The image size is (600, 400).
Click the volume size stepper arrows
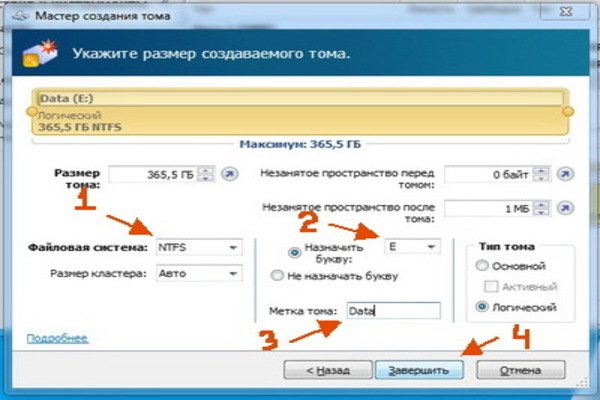click(206, 174)
